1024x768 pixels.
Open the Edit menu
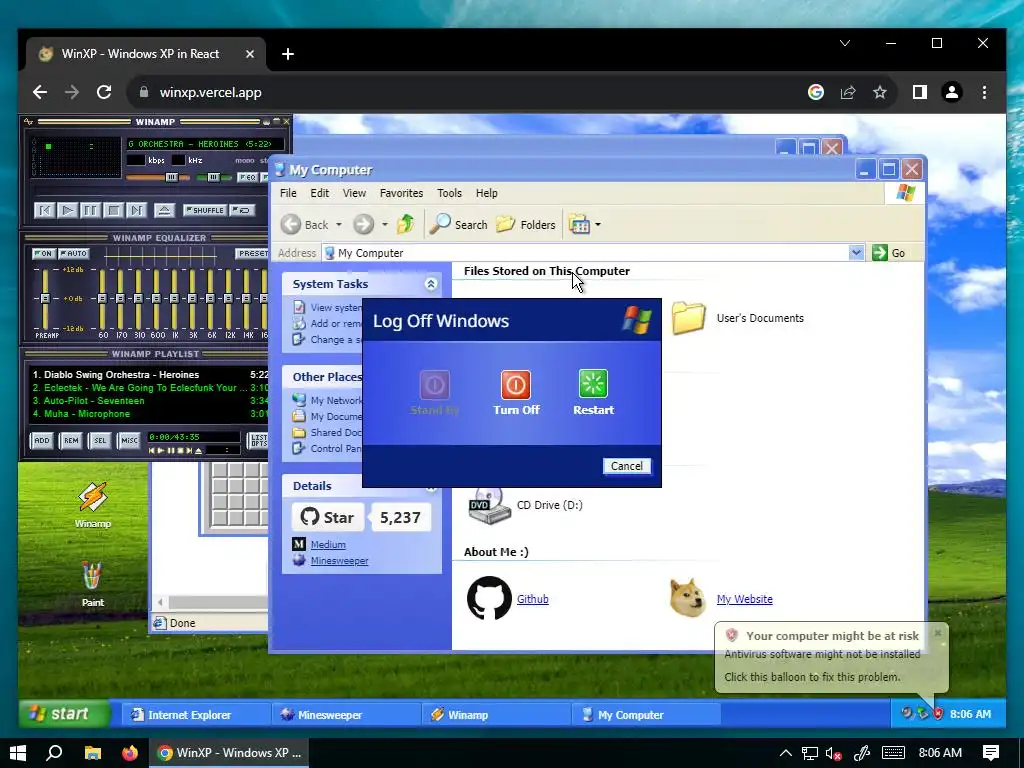click(319, 193)
